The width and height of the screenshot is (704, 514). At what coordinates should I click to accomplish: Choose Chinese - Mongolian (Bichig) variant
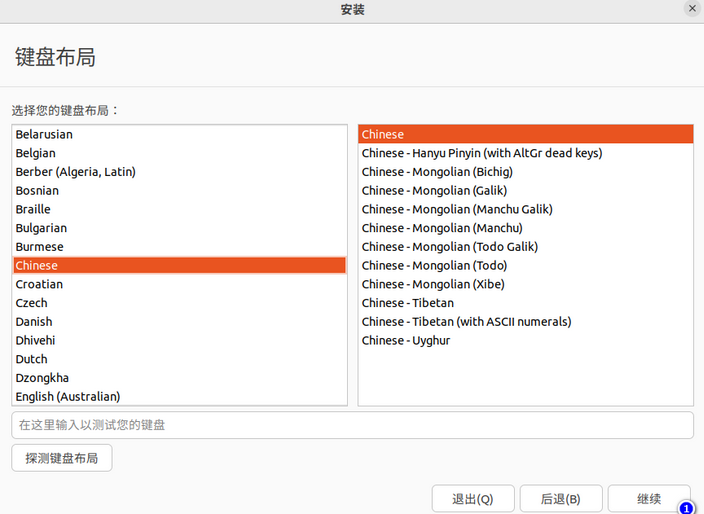pos(437,172)
